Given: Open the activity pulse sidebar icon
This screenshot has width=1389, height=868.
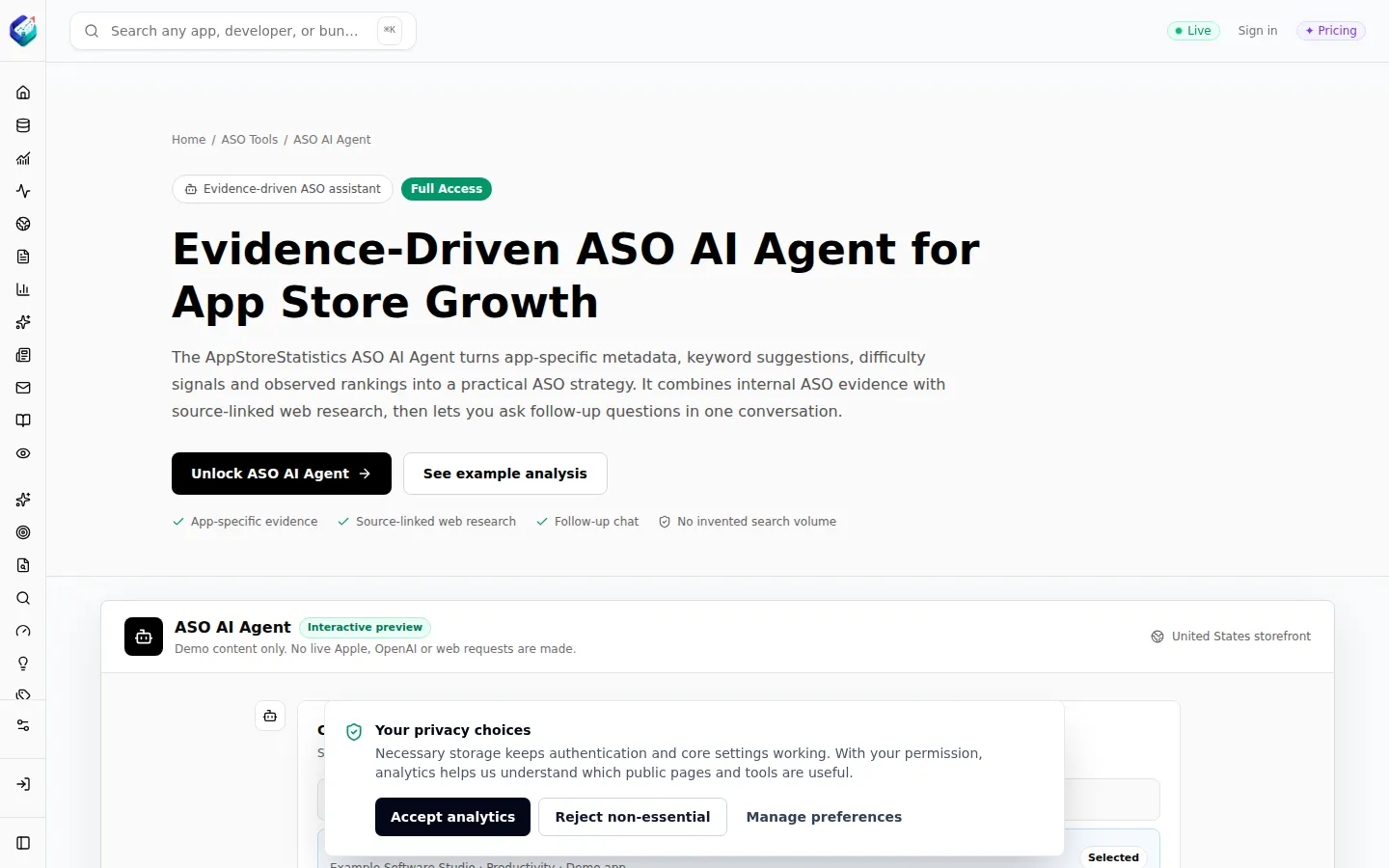Looking at the screenshot, I should 23,191.
